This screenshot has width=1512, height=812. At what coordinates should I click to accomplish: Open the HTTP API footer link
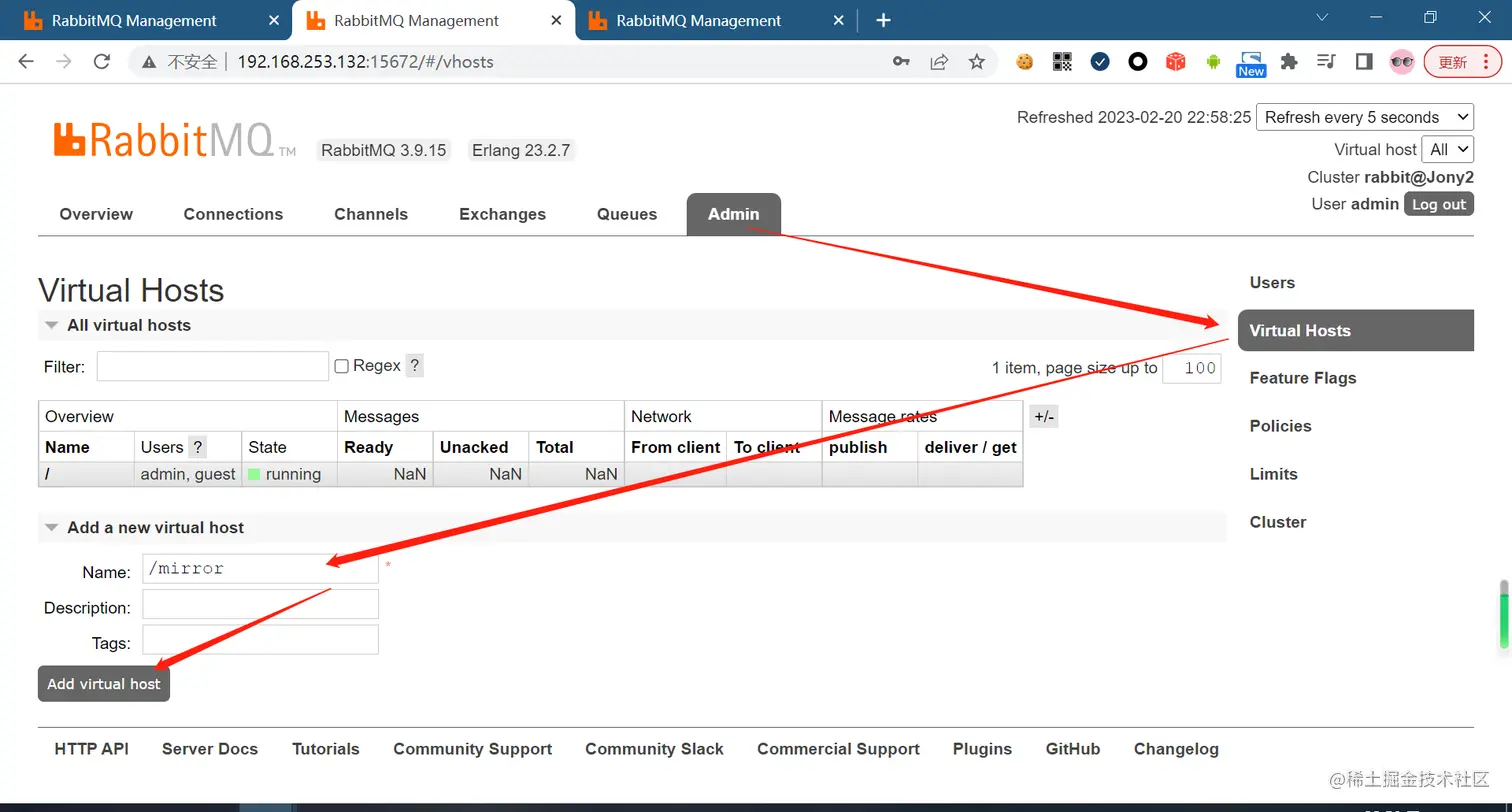click(x=92, y=749)
